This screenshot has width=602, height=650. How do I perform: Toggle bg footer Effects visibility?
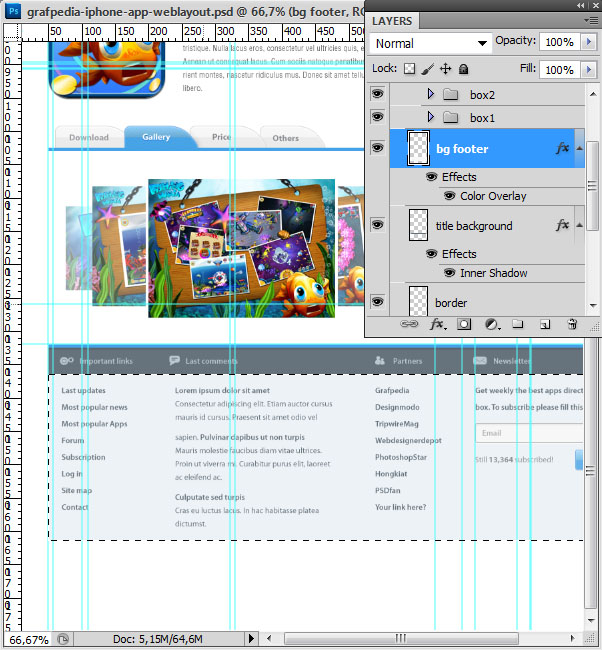click(432, 177)
